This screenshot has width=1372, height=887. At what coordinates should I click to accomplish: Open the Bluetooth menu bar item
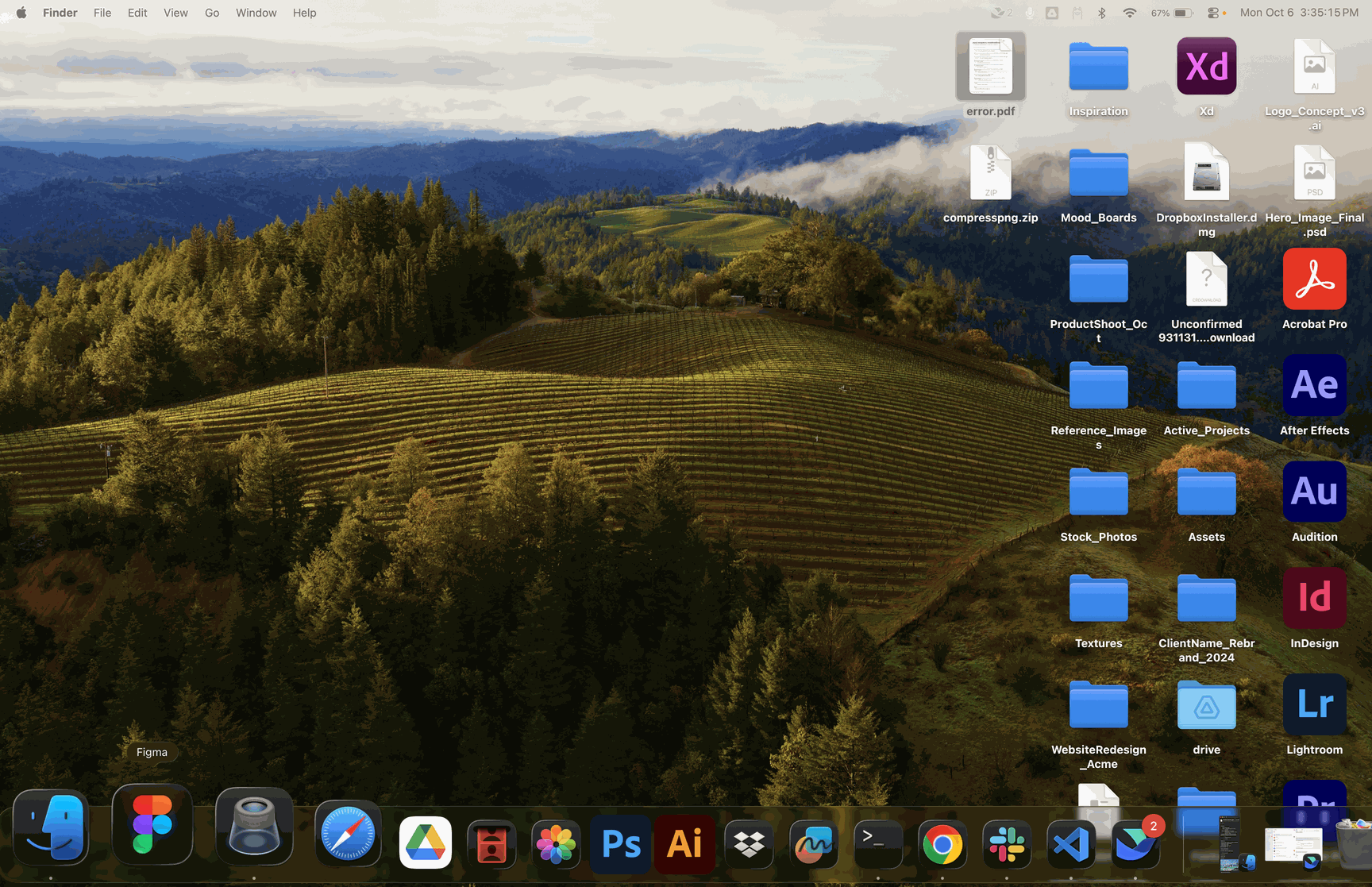1102,13
